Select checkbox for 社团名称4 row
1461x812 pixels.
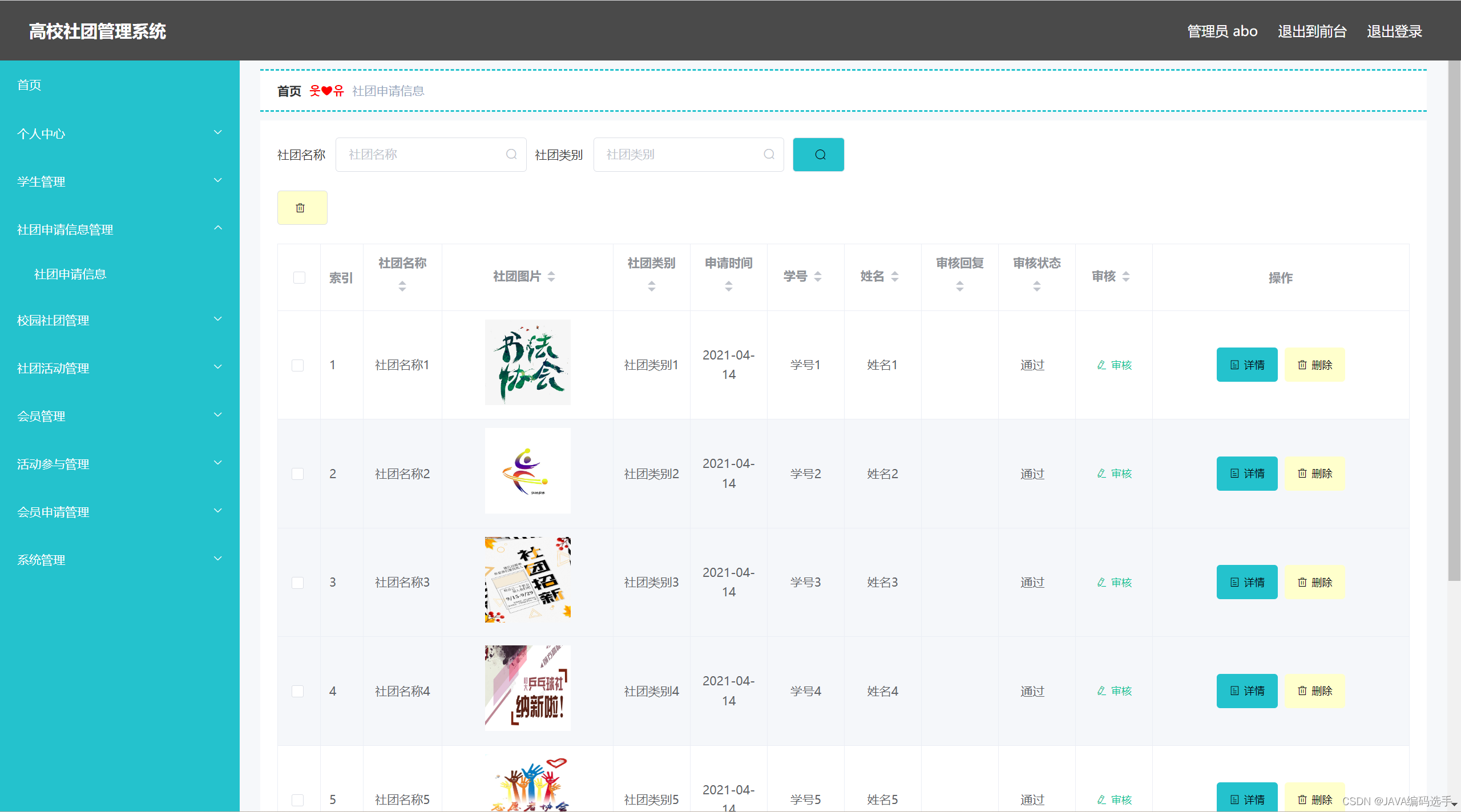tap(297, 691)
